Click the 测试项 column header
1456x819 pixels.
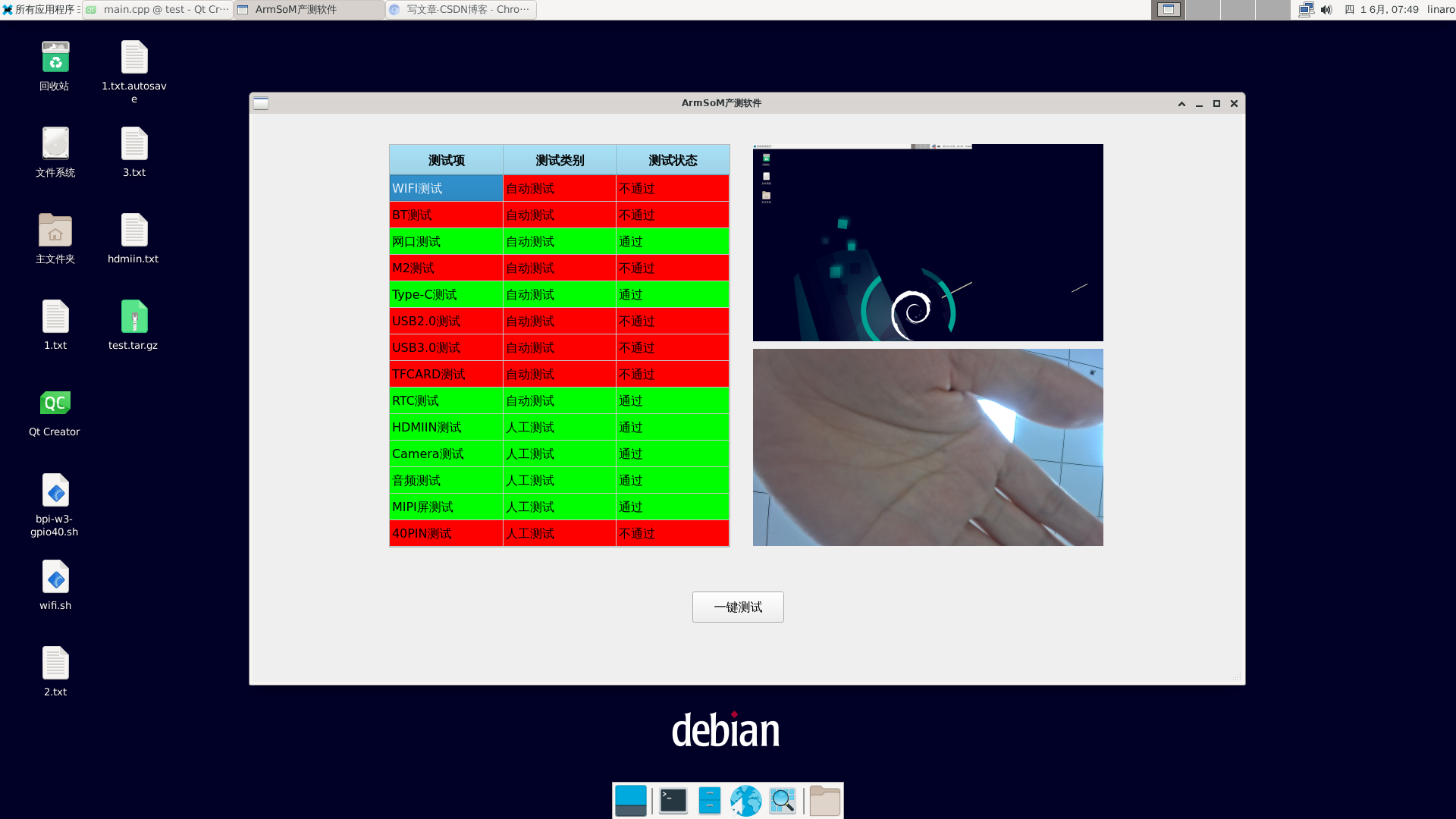(446, 160)
